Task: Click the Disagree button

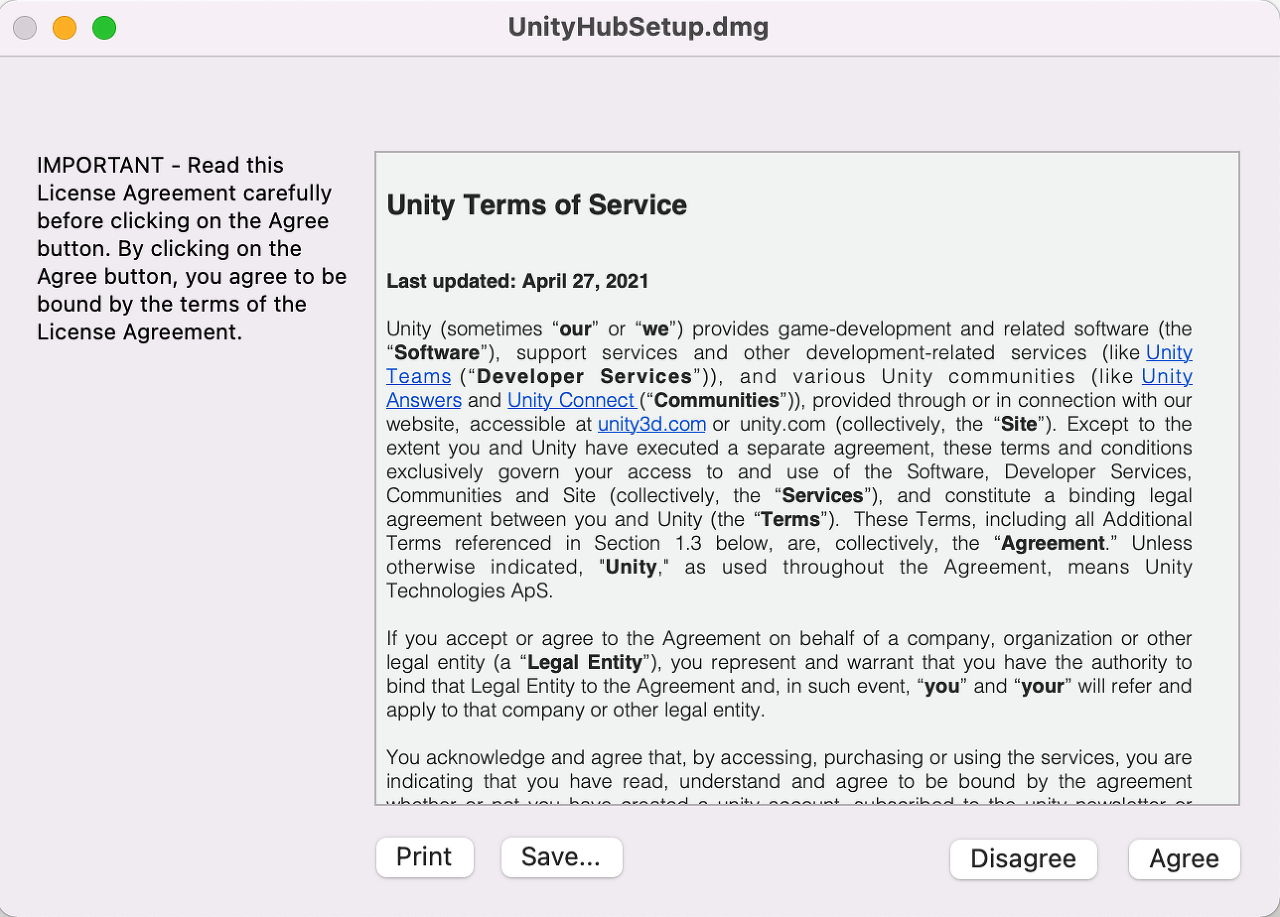Action: pyautogui.click(x=1023, y=859)
